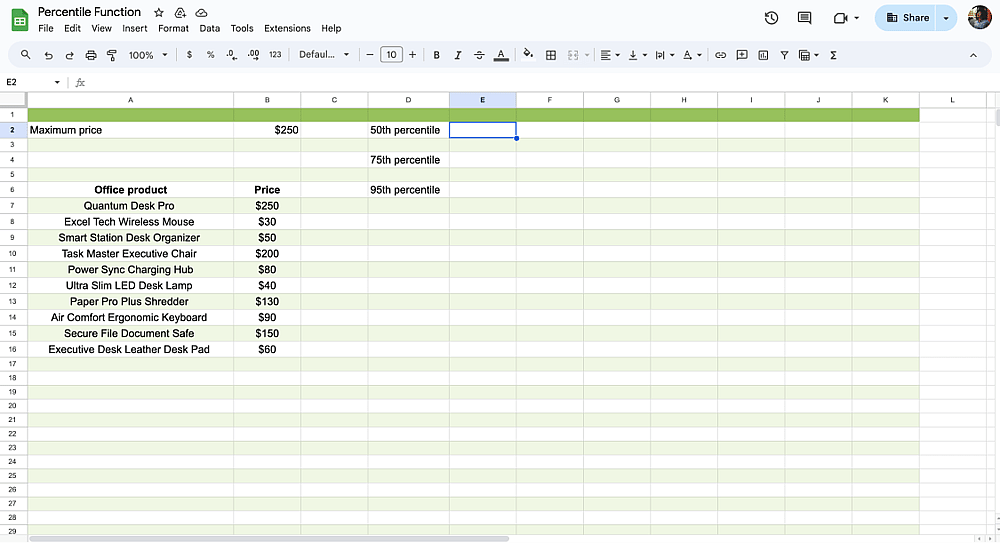Print the spreadsheet
Image resolution: width=1000 pixels, height=543 pixels.
(x=91, y=56)
